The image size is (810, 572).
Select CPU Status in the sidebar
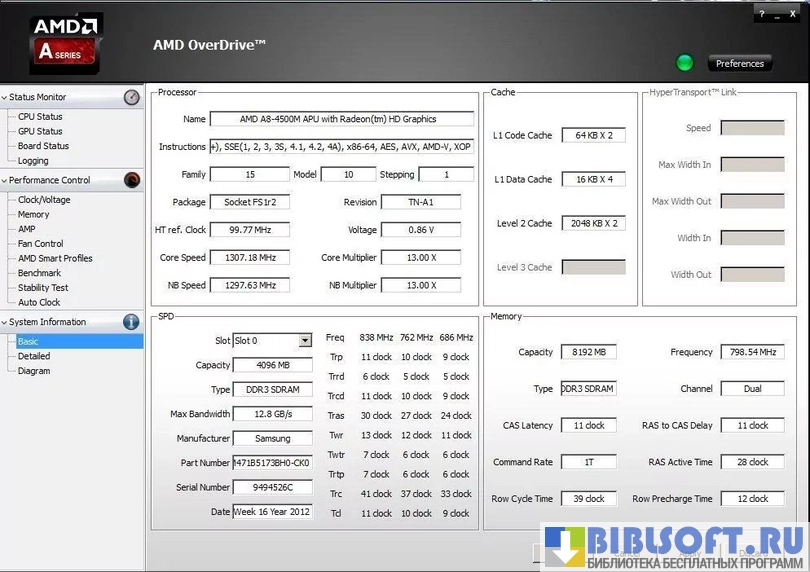click(x=40, y=117)
